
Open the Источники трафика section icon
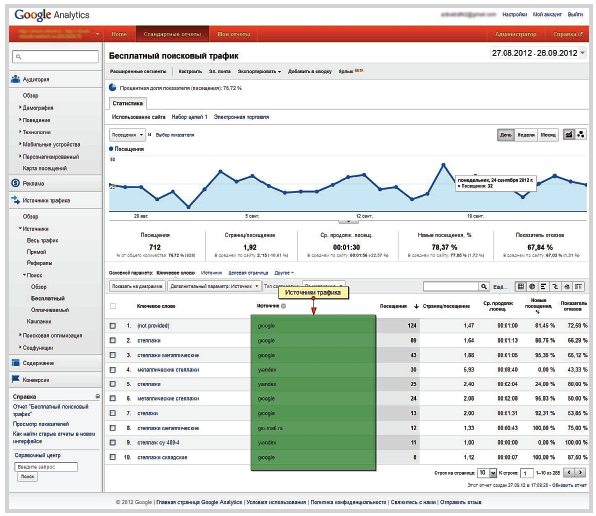[x=16, y=200]
